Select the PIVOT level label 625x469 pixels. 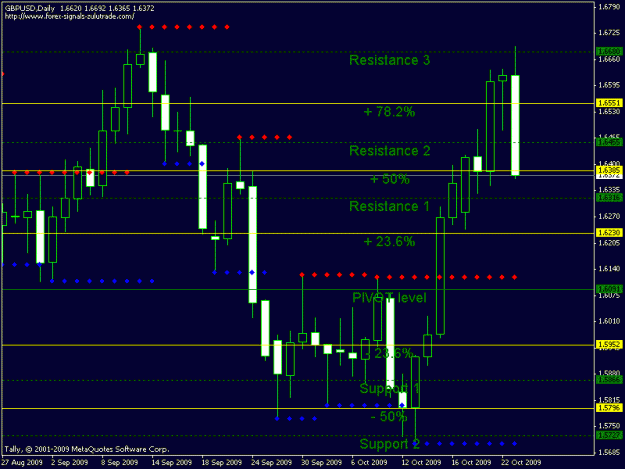[389, 298]
